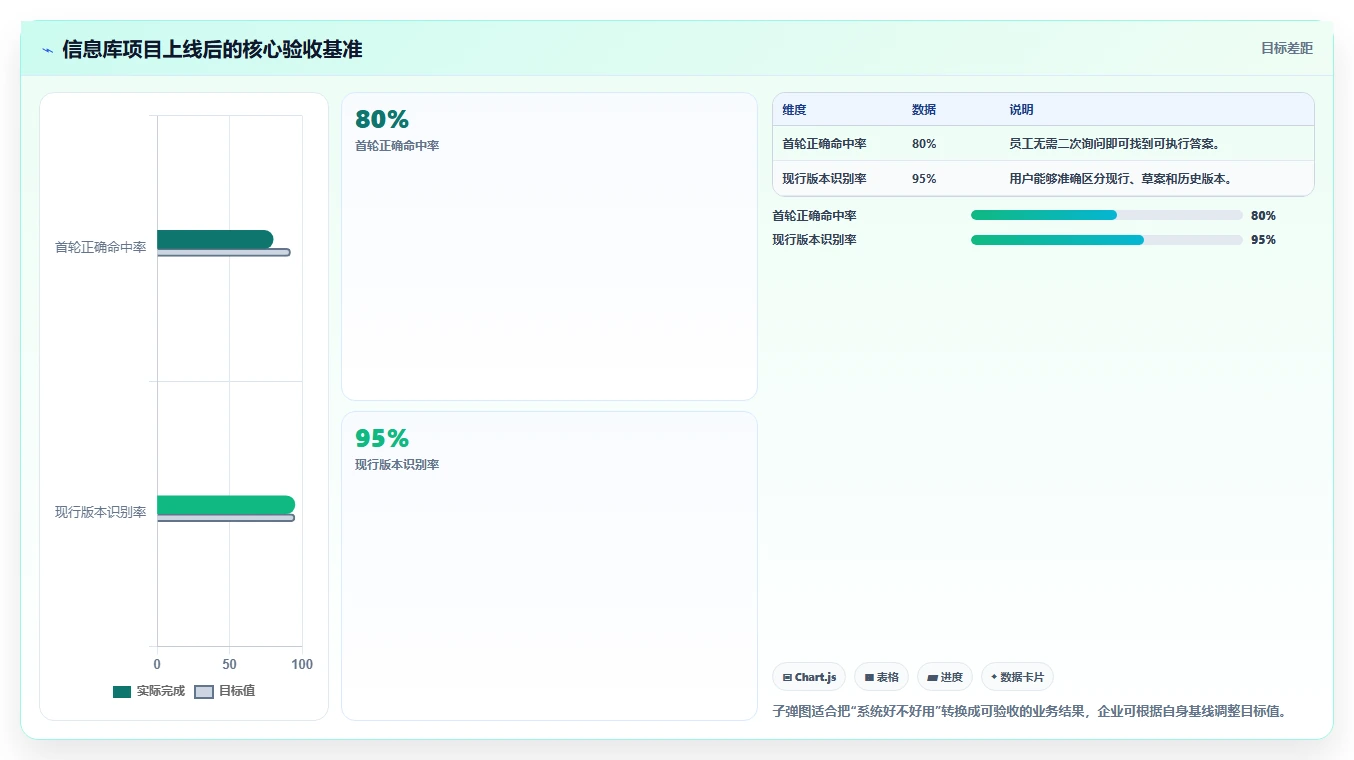Click the 现行版本识别率 label under the 95% card

(397, 465)
